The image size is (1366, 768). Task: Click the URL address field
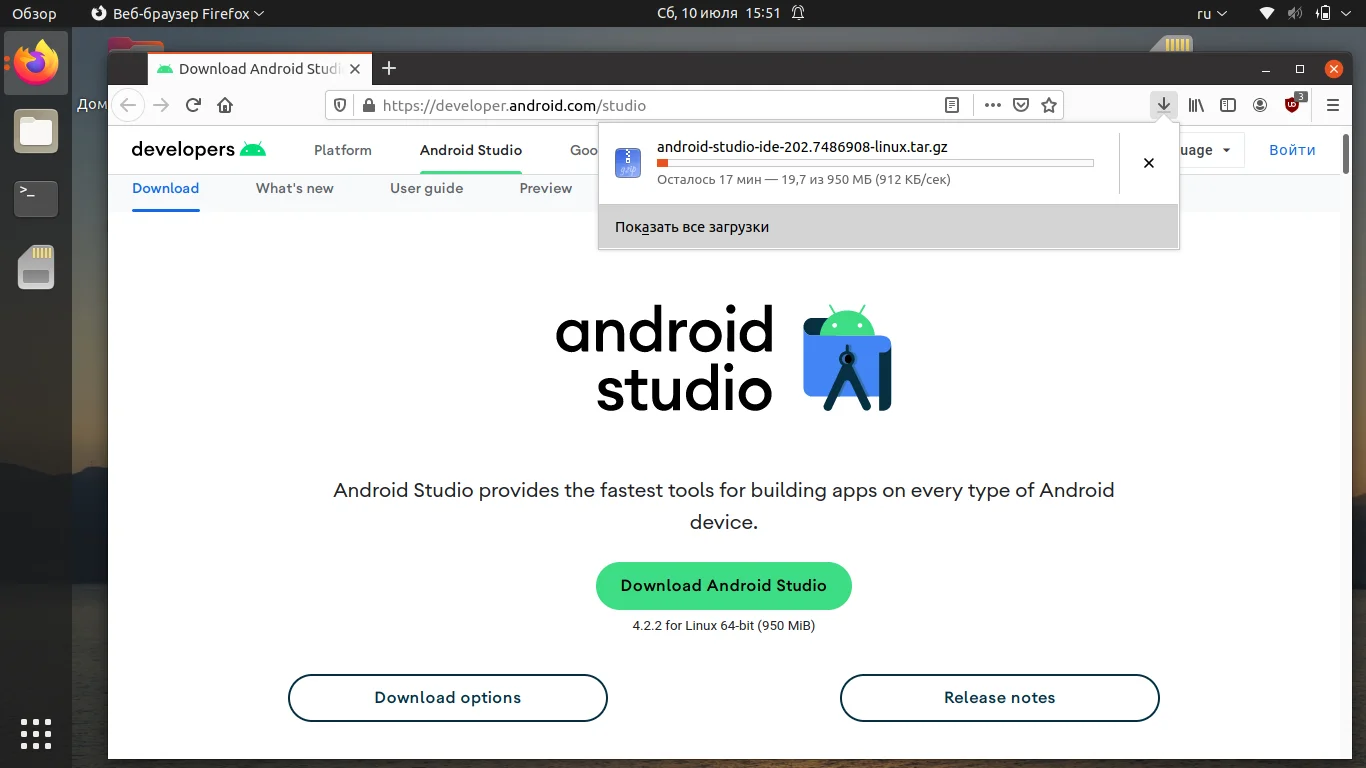640,105
